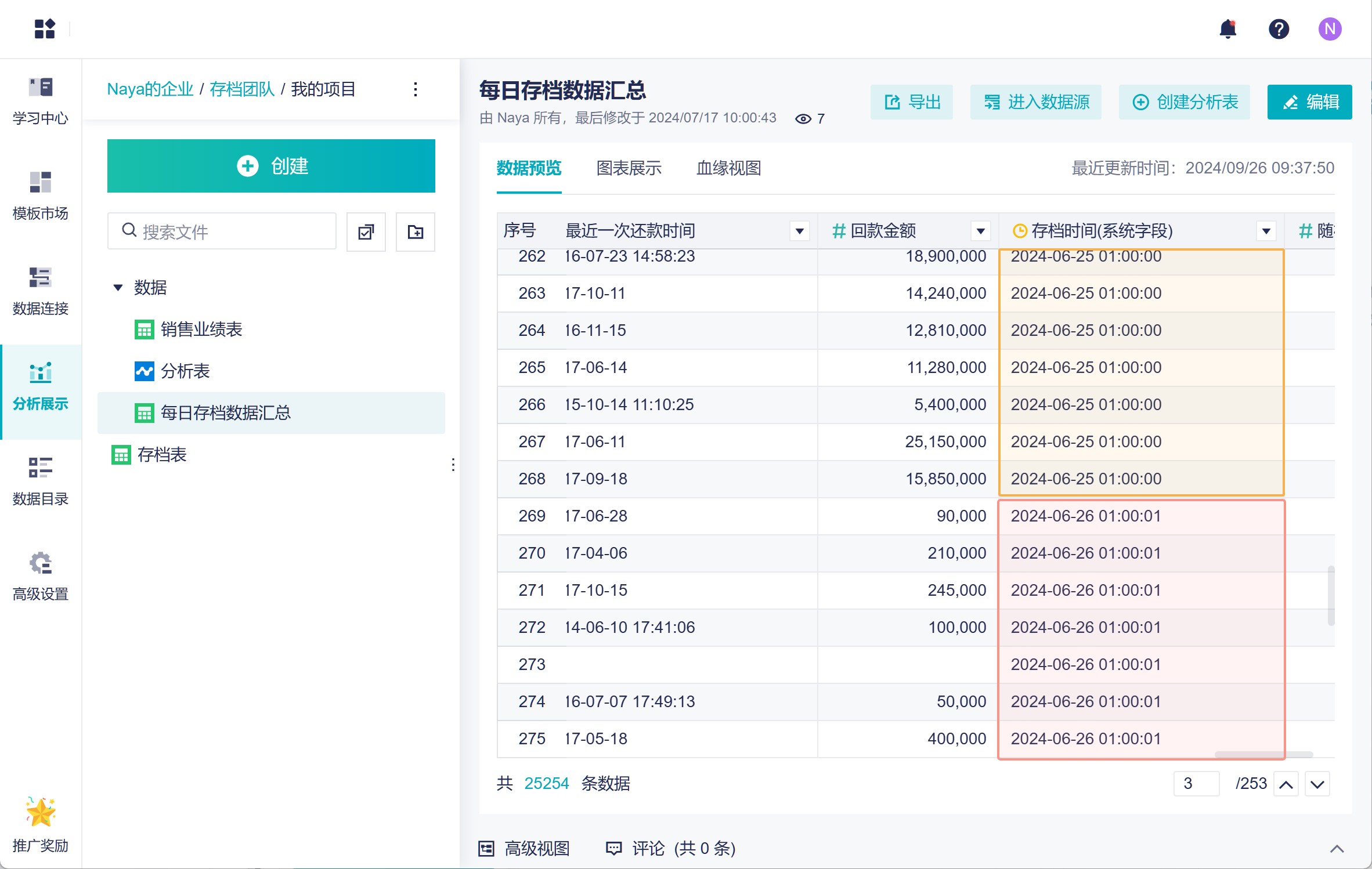Click the multi-select checkbox icon beside search
The height and width of the screenshot is (869, 1372).
pos(366,232)
